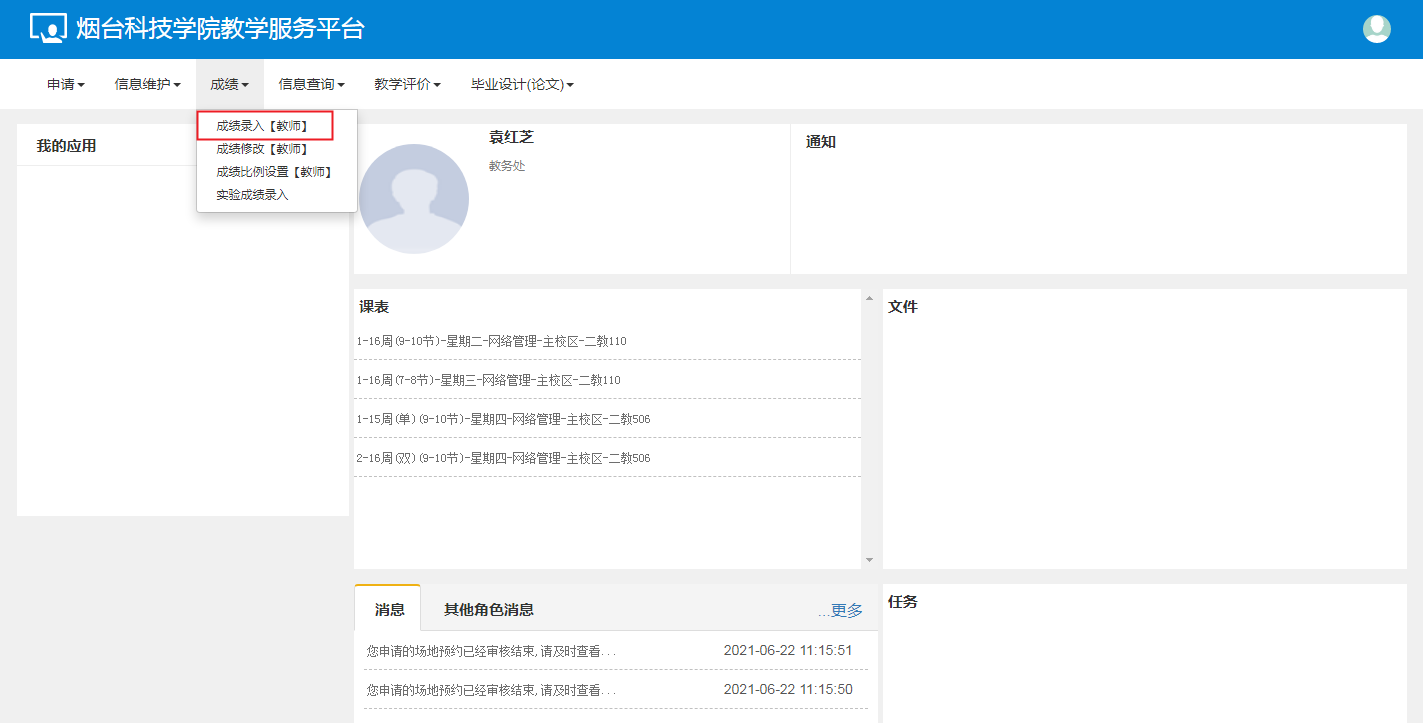Image resolution: width=1423 pixels, height=723 pixels.
Task: Open the 毕业设计(论文) dropdown
Action: point(523,85)
